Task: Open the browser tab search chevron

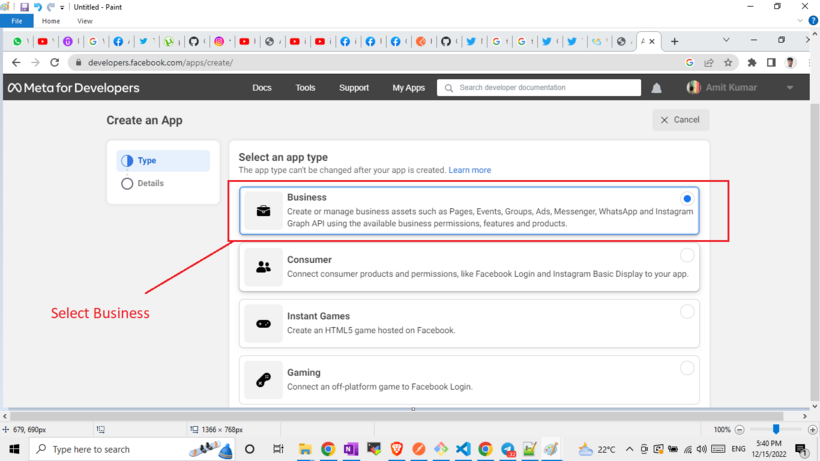Action: coord(726,41)
